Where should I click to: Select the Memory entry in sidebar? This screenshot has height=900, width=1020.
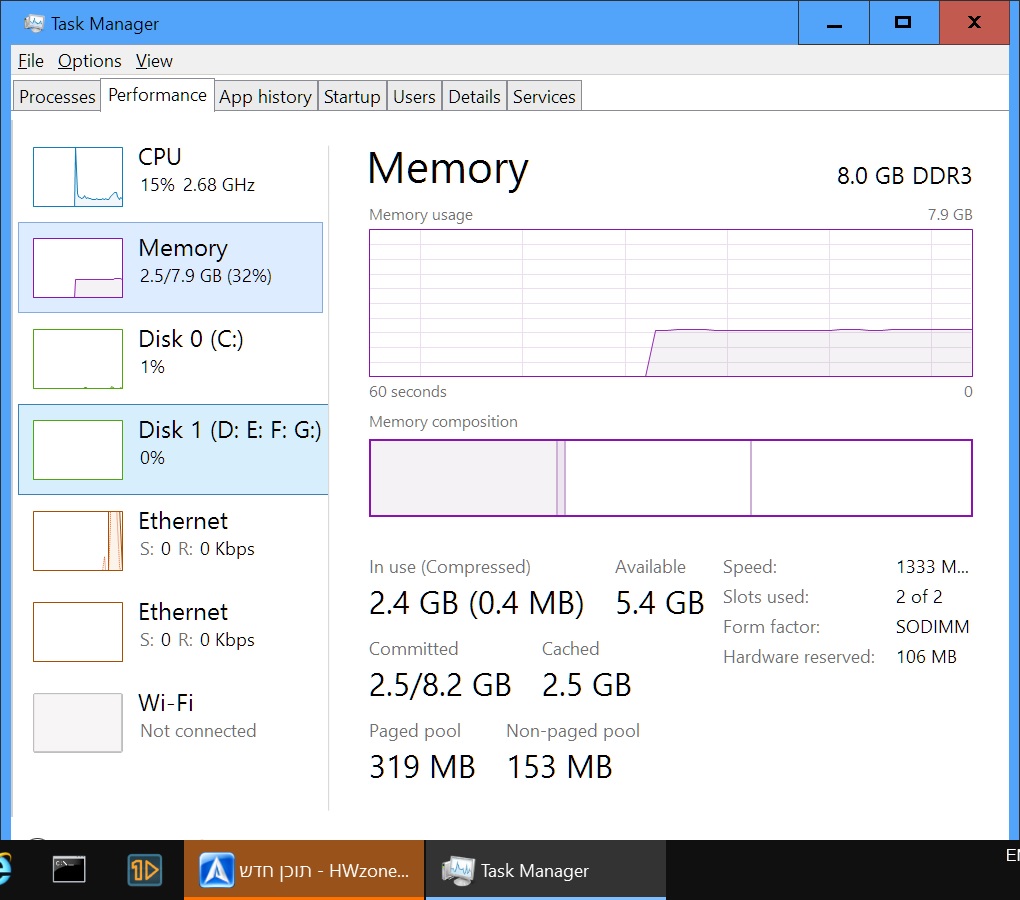click(170, 267)
